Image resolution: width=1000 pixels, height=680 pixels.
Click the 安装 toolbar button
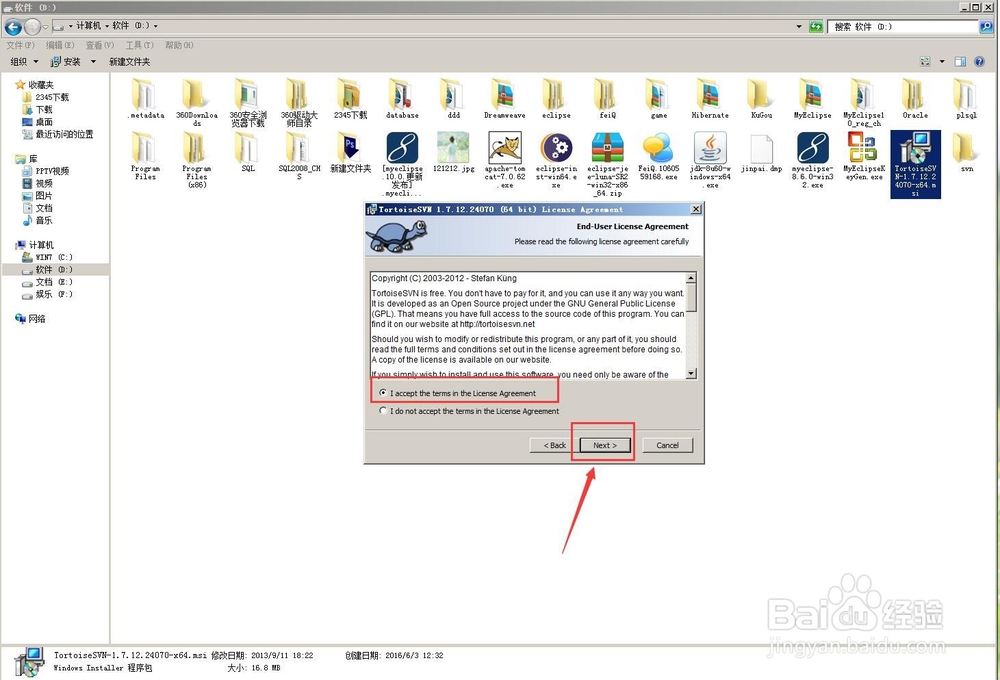point(66,61)
